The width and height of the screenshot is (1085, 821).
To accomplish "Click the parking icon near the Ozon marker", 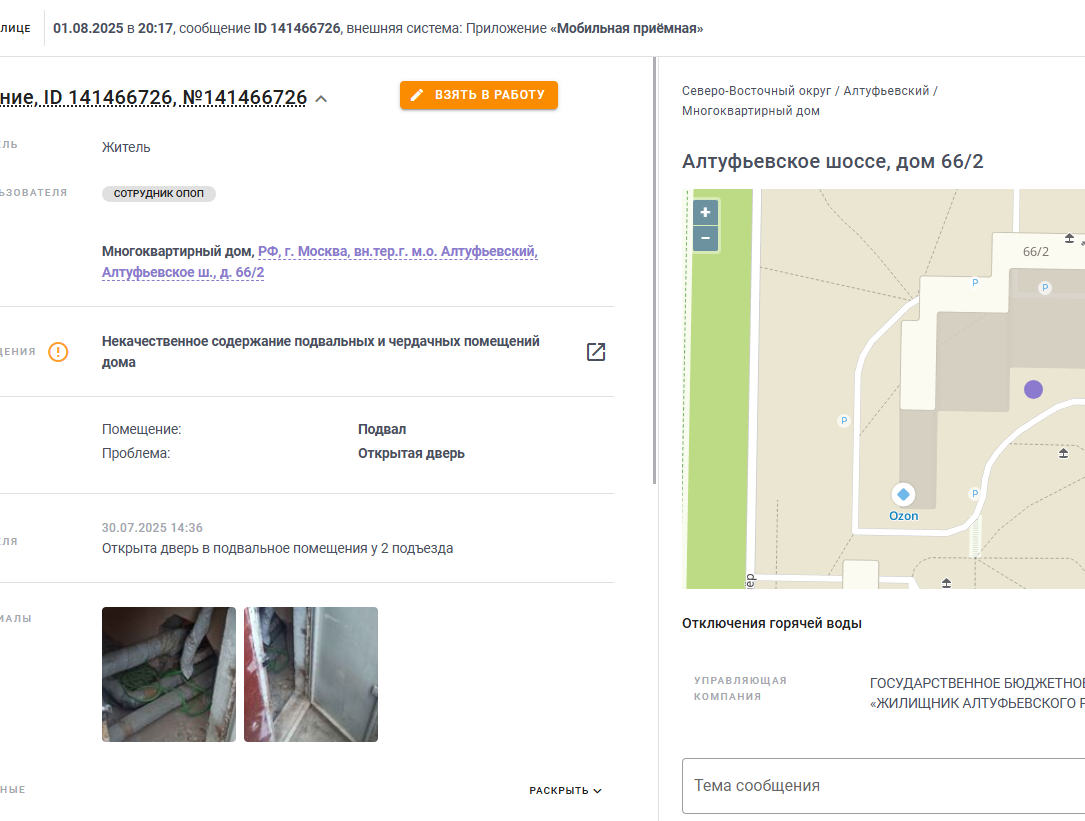I will [x=974, y=494].
